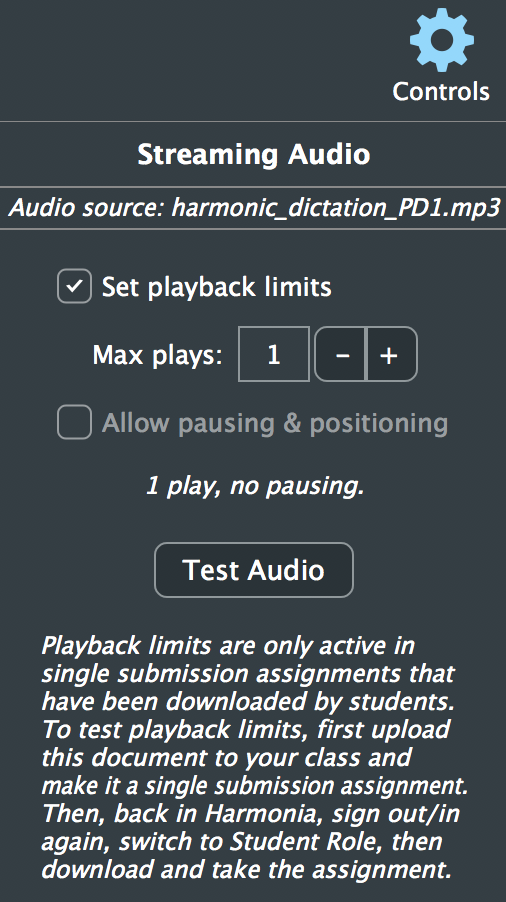Click the harmonic_dictation_PD1.mp3 file name
Viewport: 506px width, 902px height.
coord(336,208)
